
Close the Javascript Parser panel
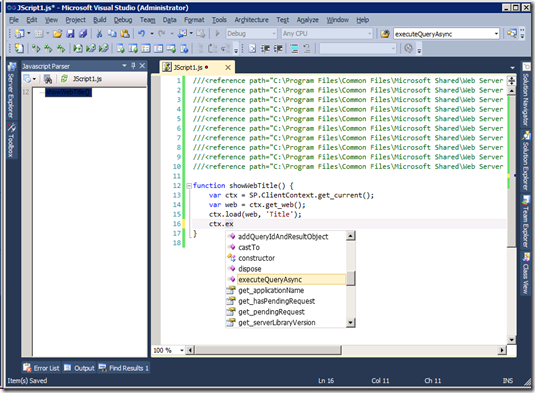142,66
